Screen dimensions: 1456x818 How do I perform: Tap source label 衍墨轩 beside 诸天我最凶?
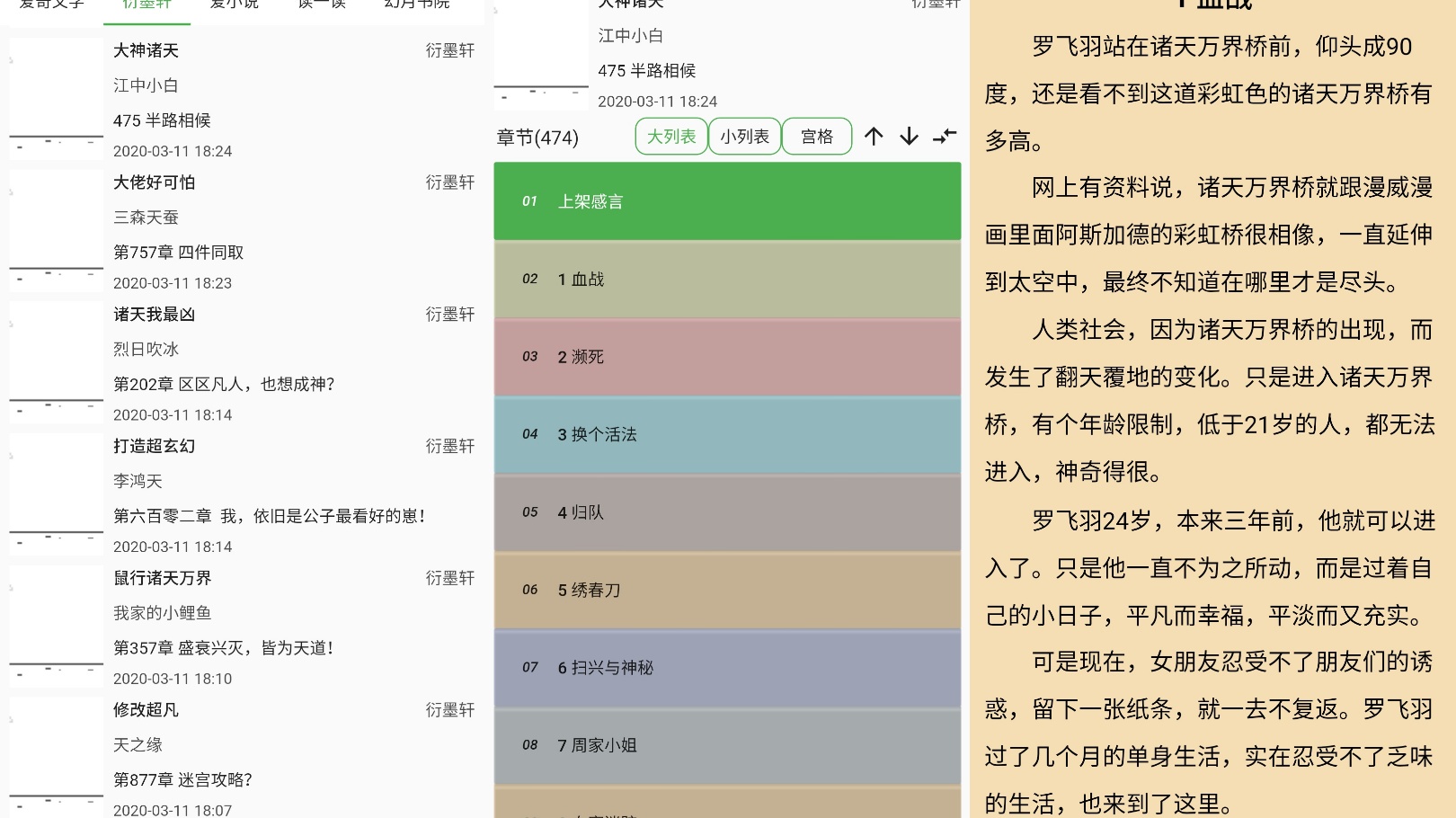[450, 315]
